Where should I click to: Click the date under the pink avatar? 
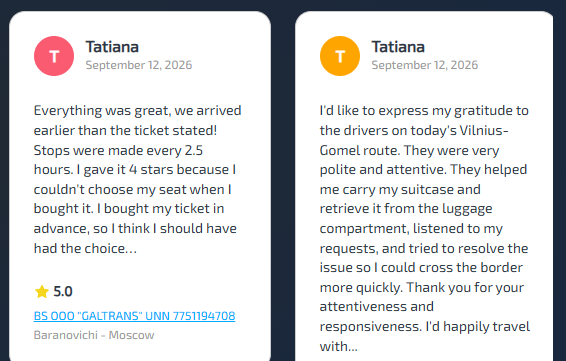click(x=139, y=65)
